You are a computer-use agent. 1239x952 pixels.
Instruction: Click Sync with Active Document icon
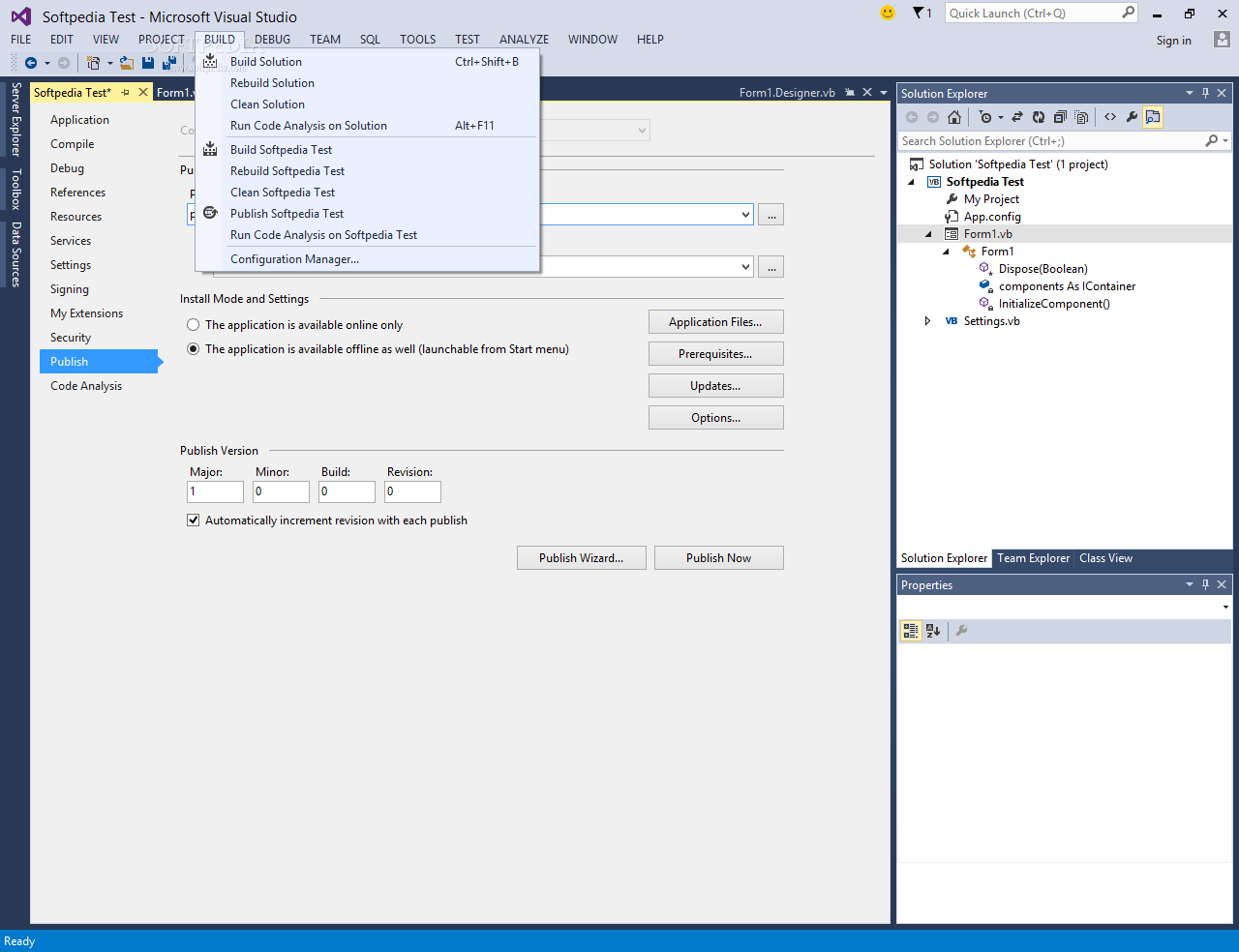[x=1017, y=117]
